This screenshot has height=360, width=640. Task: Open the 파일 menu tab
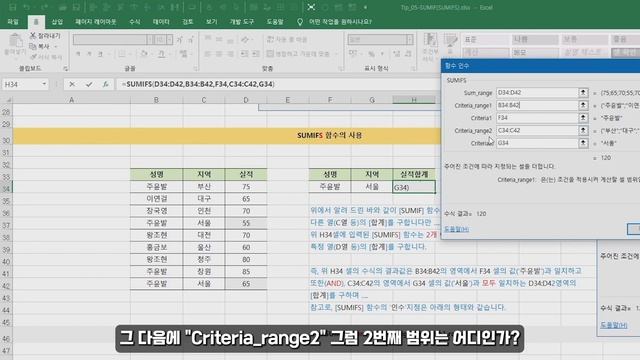point(13,22)
